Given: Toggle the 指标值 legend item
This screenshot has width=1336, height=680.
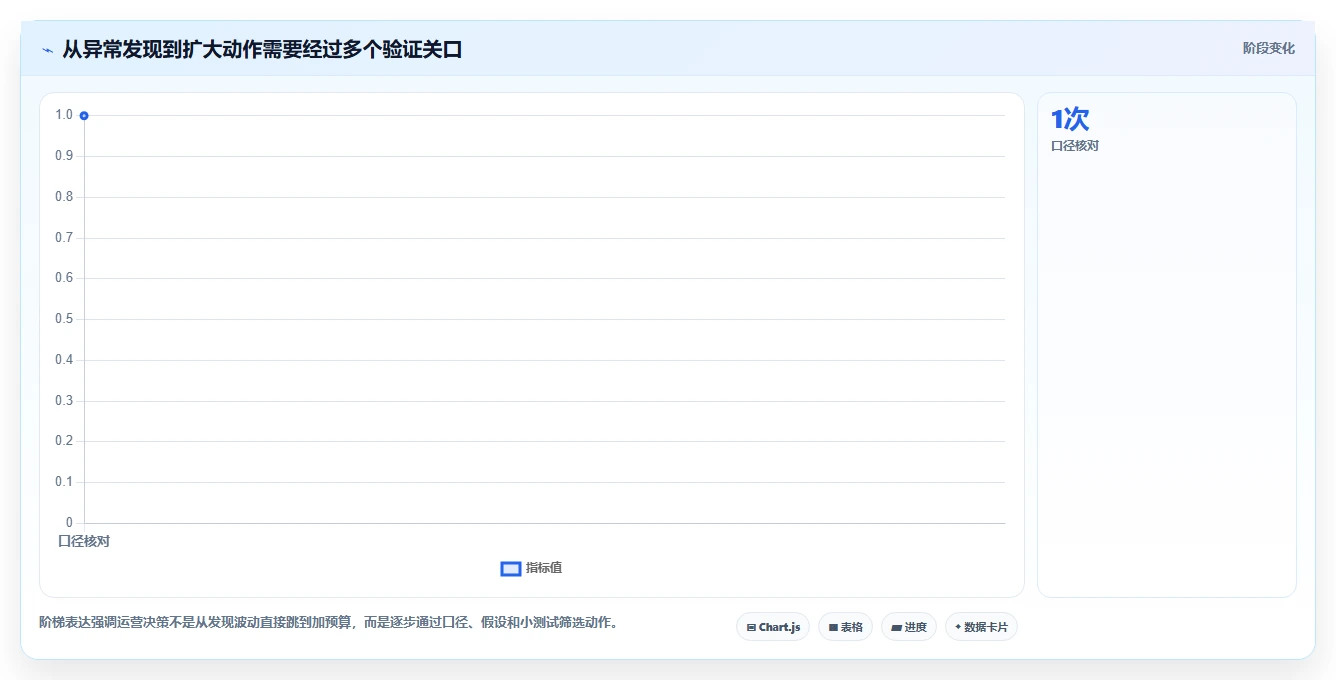Looking at the screenshot, I should (532, 568).
